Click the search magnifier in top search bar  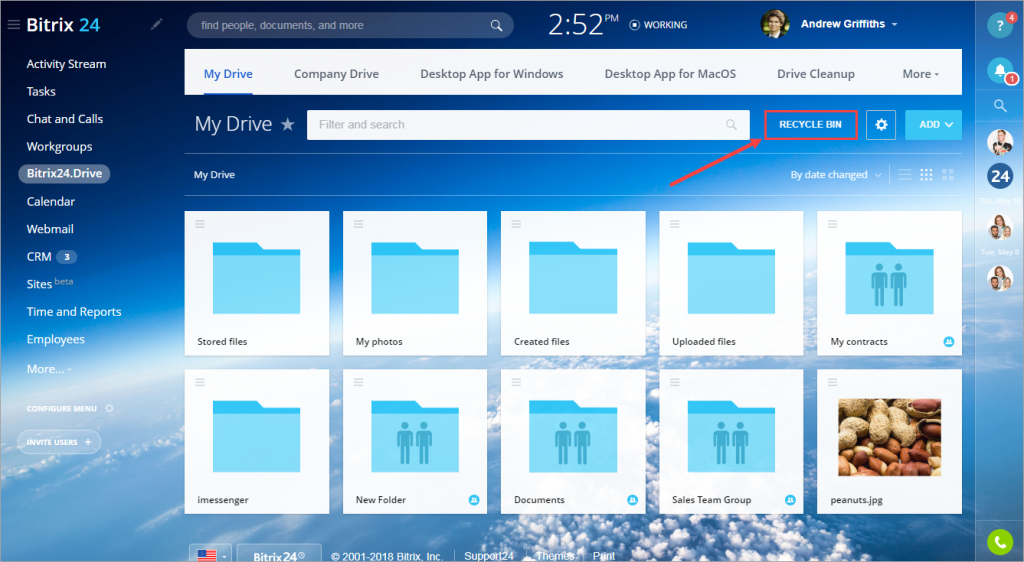pyautogui.click(x=496, y=25)
